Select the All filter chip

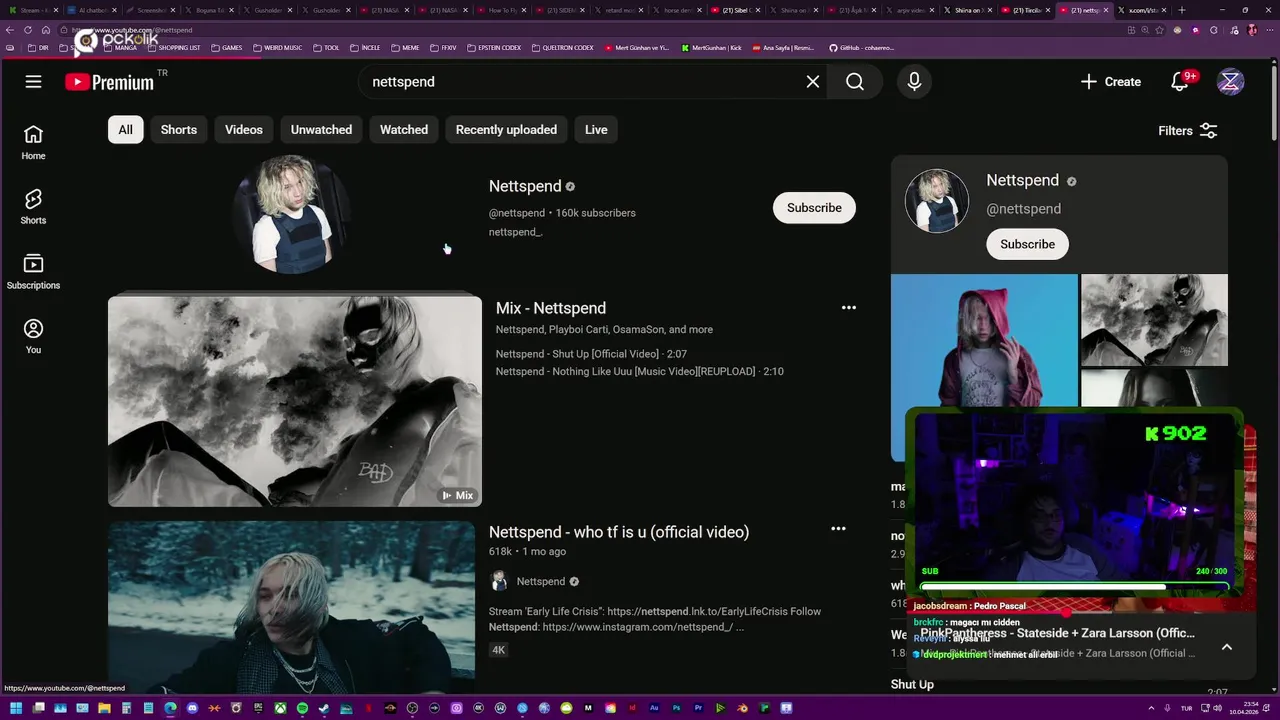tap(125, 130)
